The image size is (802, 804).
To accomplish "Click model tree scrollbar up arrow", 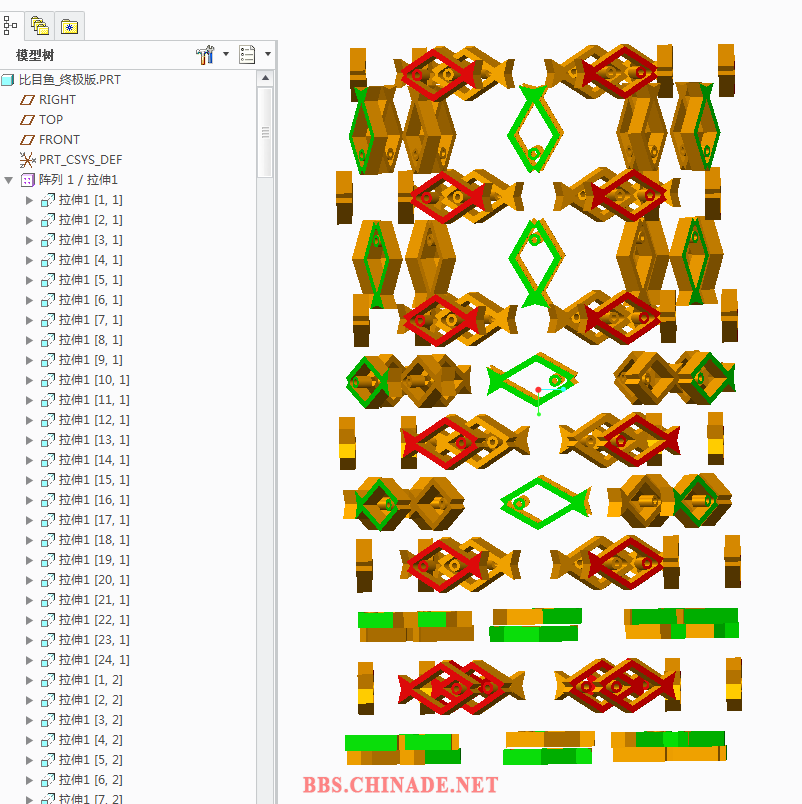I will point(265,78).
